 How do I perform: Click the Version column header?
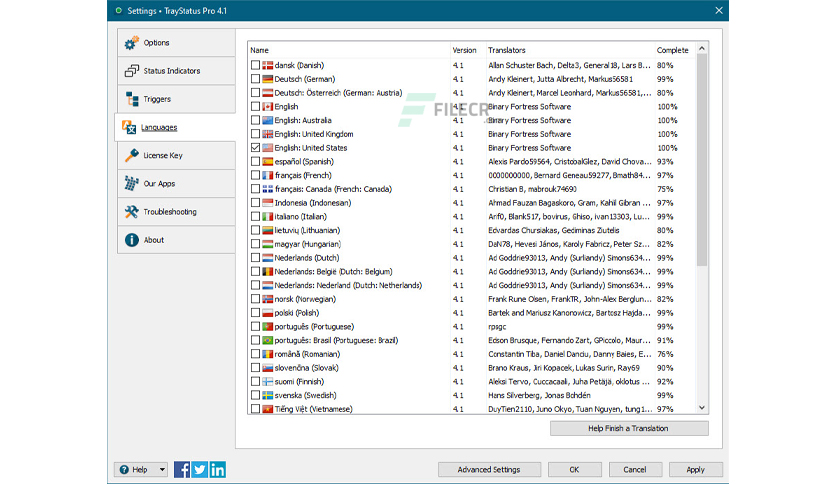[467, 50]
